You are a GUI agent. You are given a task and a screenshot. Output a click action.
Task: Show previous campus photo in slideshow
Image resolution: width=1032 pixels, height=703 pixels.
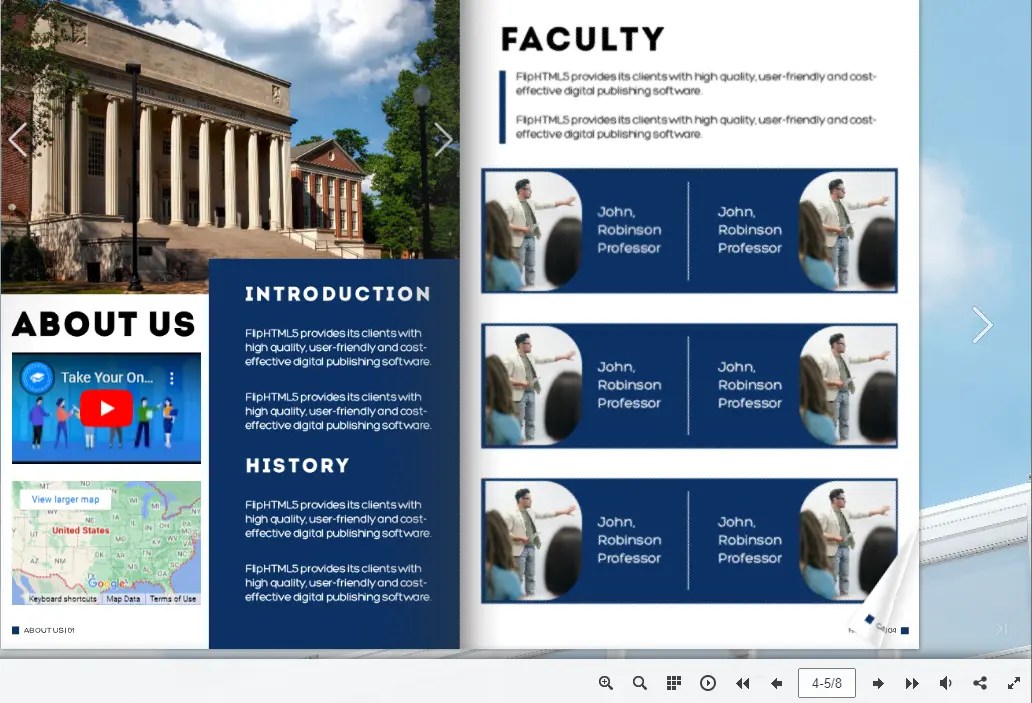(x=18, y=140)
